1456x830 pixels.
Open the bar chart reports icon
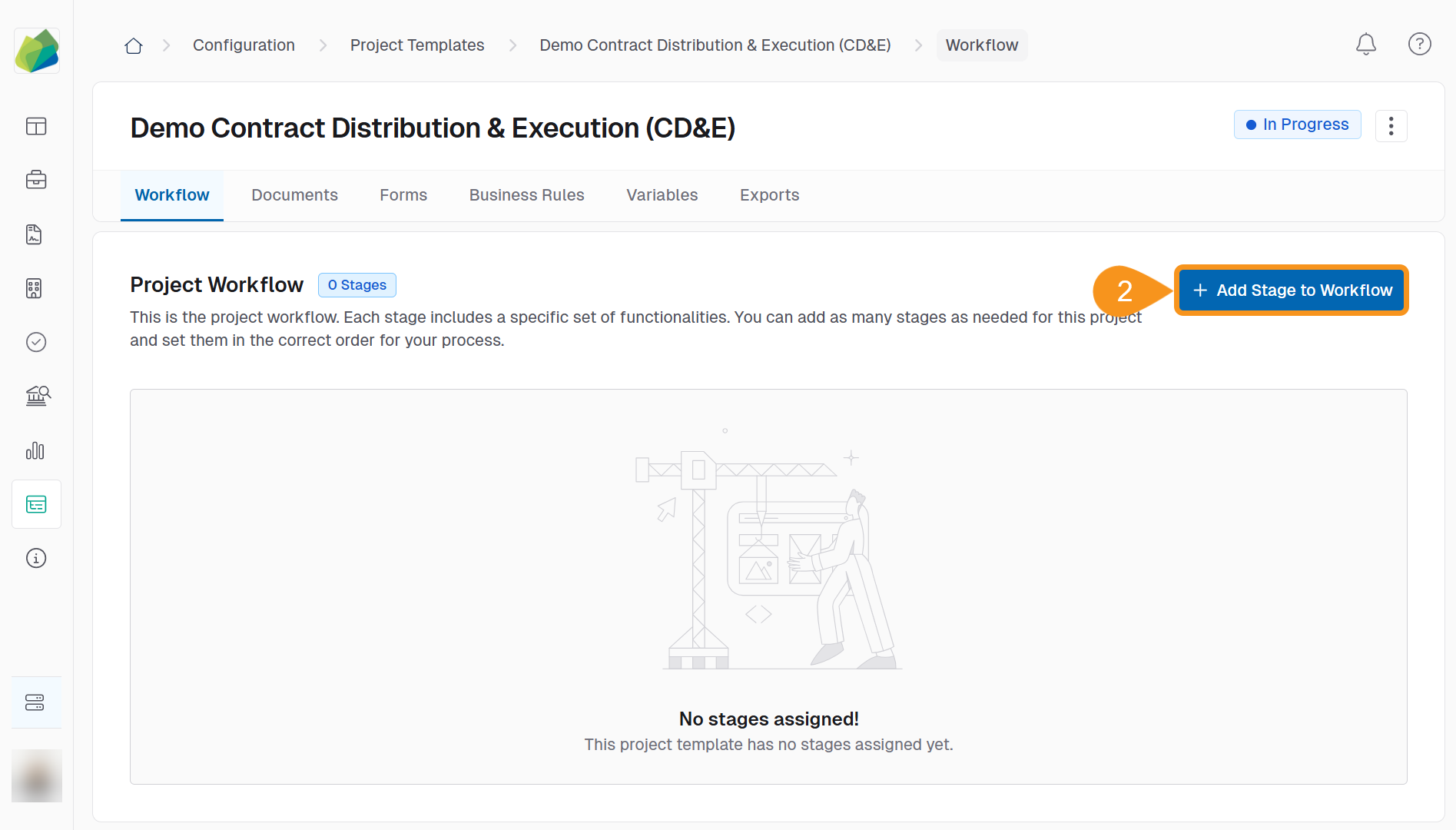pos(36,450)
